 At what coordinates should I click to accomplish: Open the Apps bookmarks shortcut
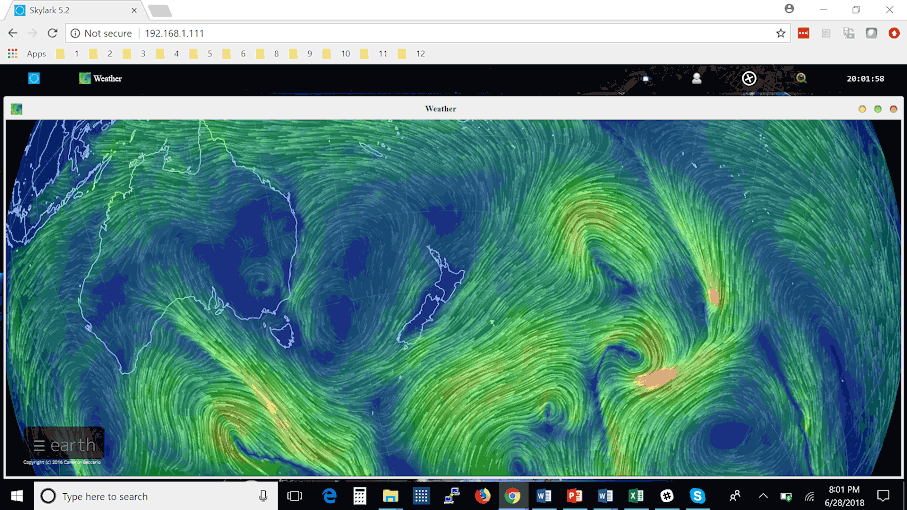click(27, 54)
